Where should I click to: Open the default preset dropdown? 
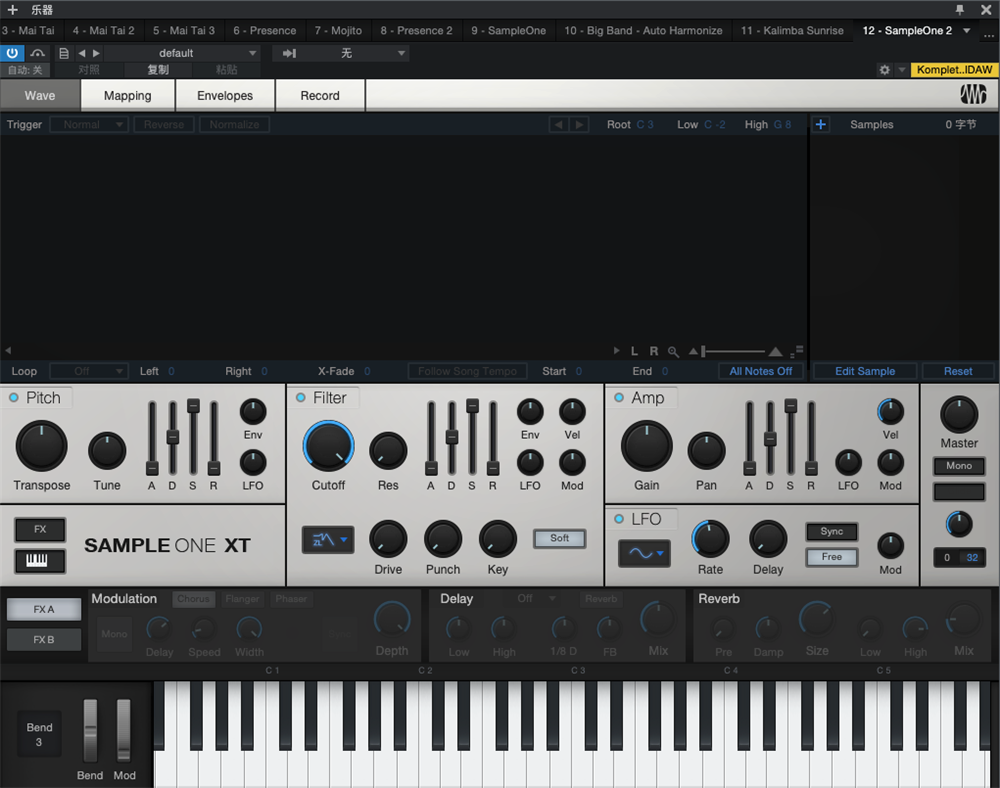[x=184, y=53]
